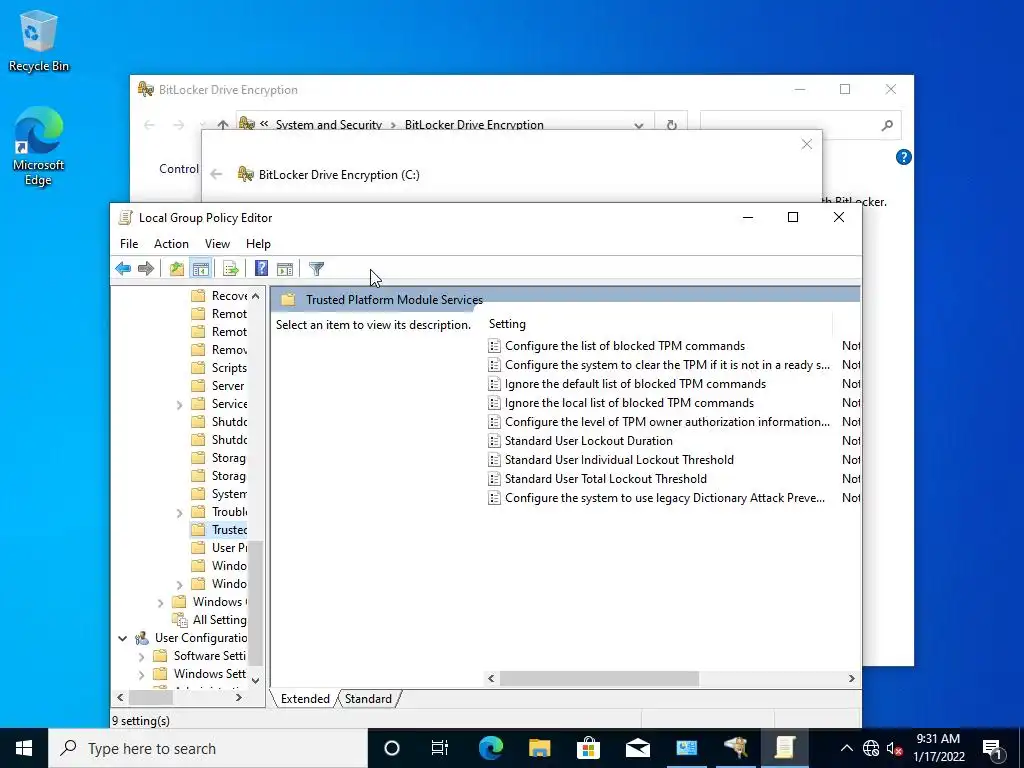Switch to BitLocker keys taskbar icon
Viewport: 1024px width, 768px height.
click(735, 748)
